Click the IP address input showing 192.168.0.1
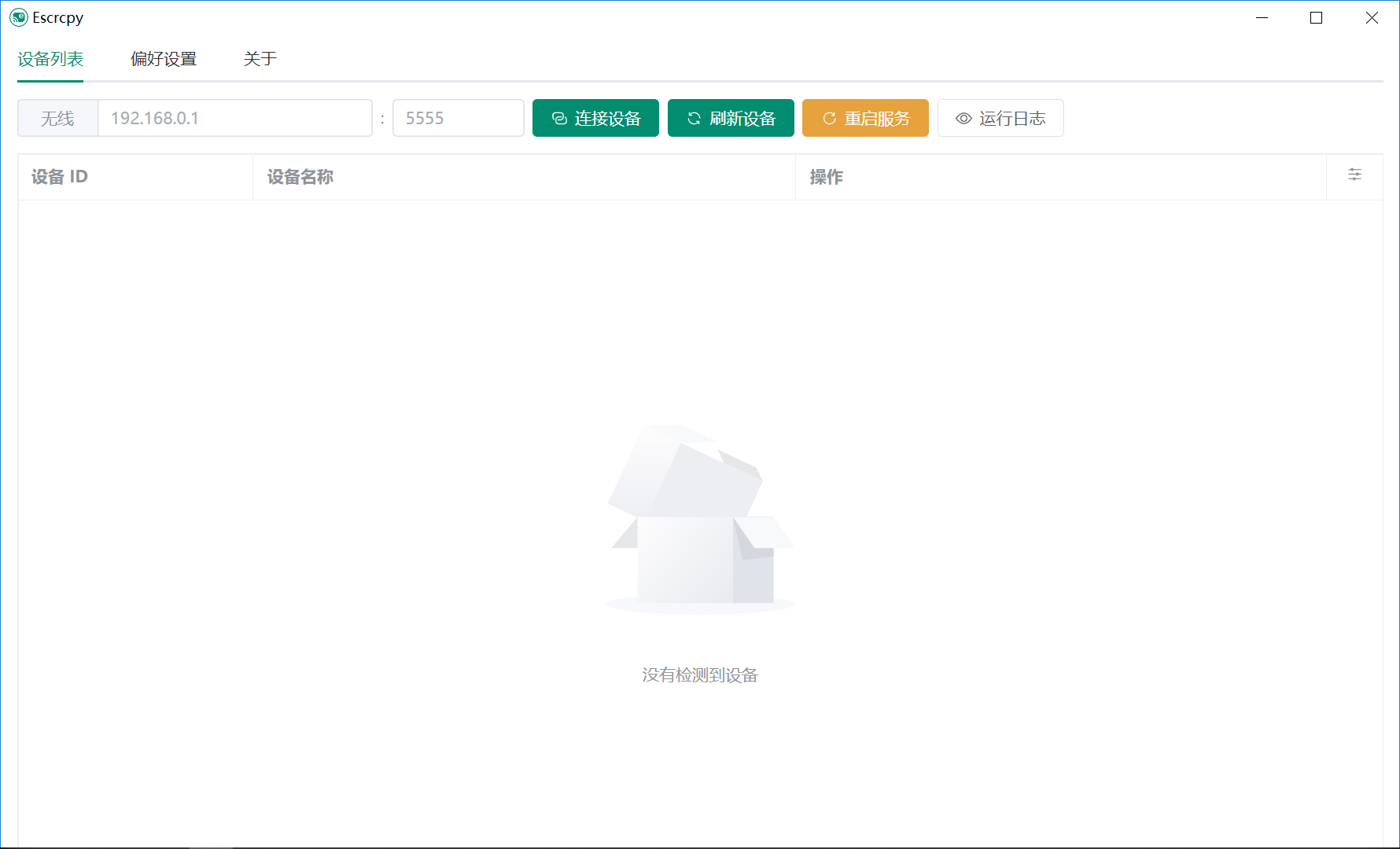1400x849 pixels. [234, 118]
